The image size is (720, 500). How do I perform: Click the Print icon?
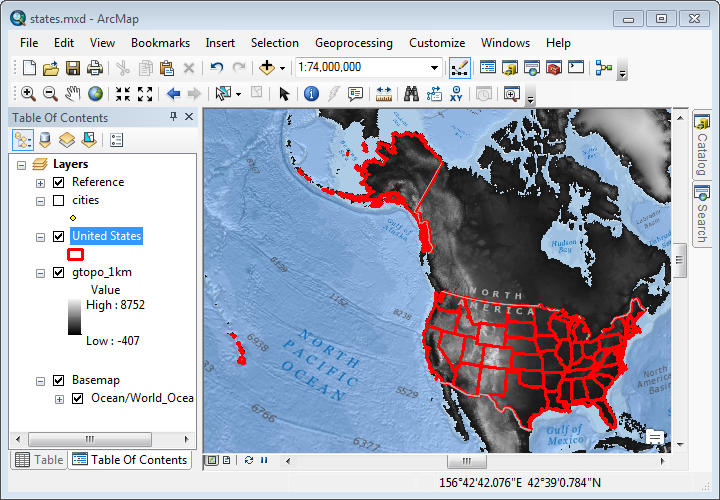tap(95, 68)
